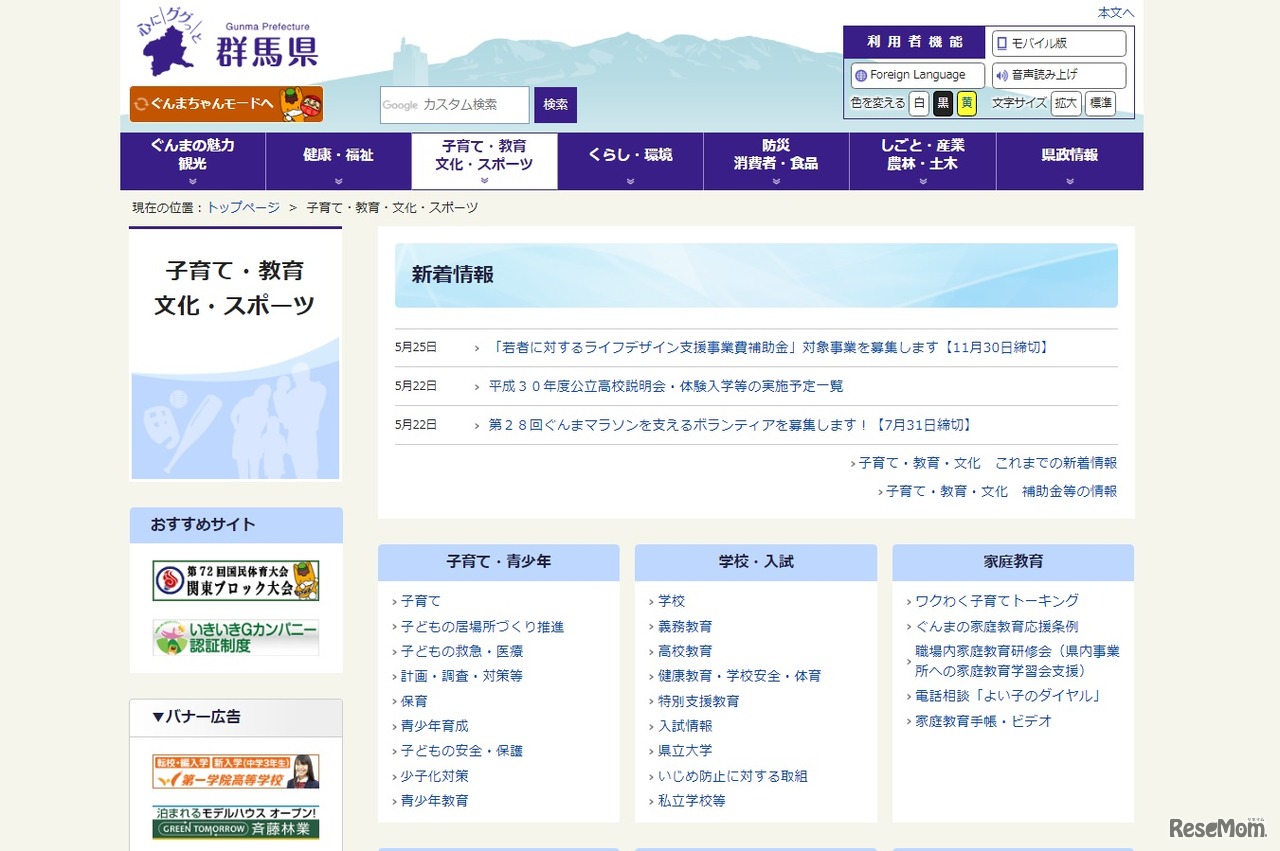Open 斉藤林業 advertisement banner
Viewport: 1280px width, 851px height.
coord(236,822)
